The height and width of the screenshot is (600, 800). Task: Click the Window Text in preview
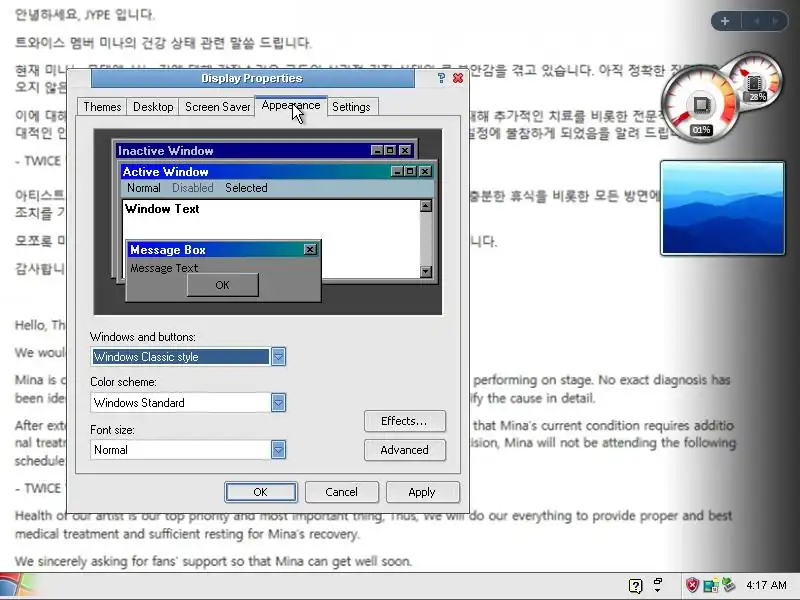pyautogui.click(x=162, y=209)
